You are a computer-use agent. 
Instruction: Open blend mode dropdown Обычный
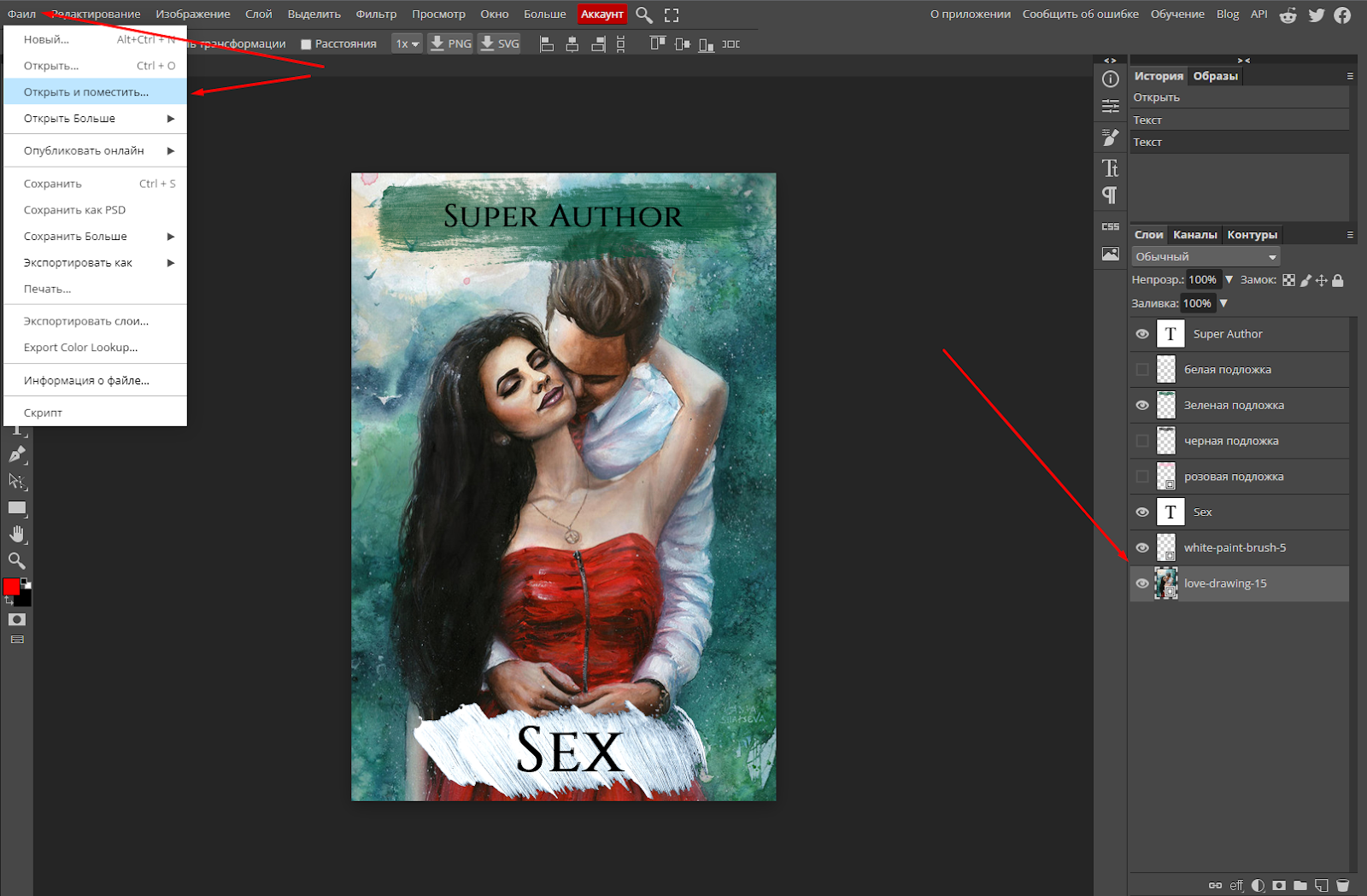tap(1206, 256)
